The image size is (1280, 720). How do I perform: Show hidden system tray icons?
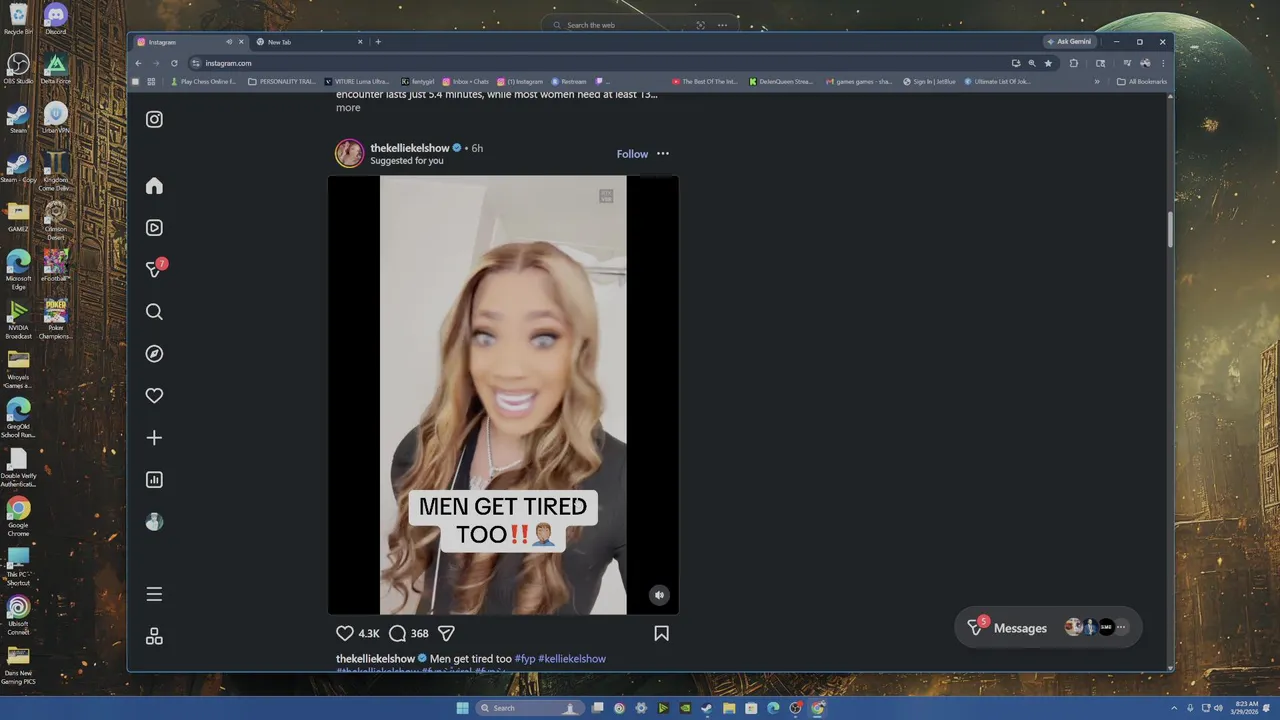pyautogui.click(x=1174, y=708)
